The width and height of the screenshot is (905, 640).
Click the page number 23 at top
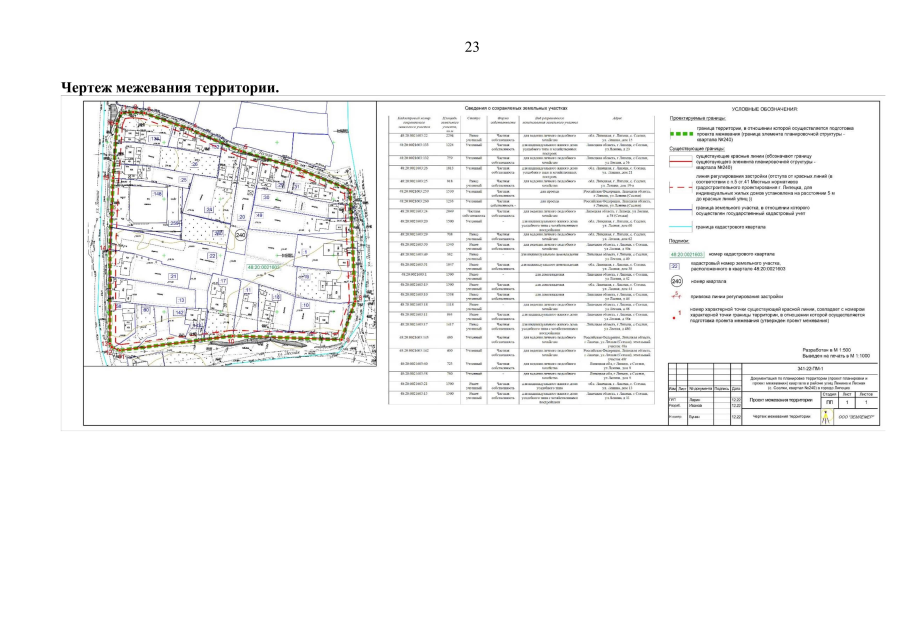pyautogui.click(x=472, y=47)
